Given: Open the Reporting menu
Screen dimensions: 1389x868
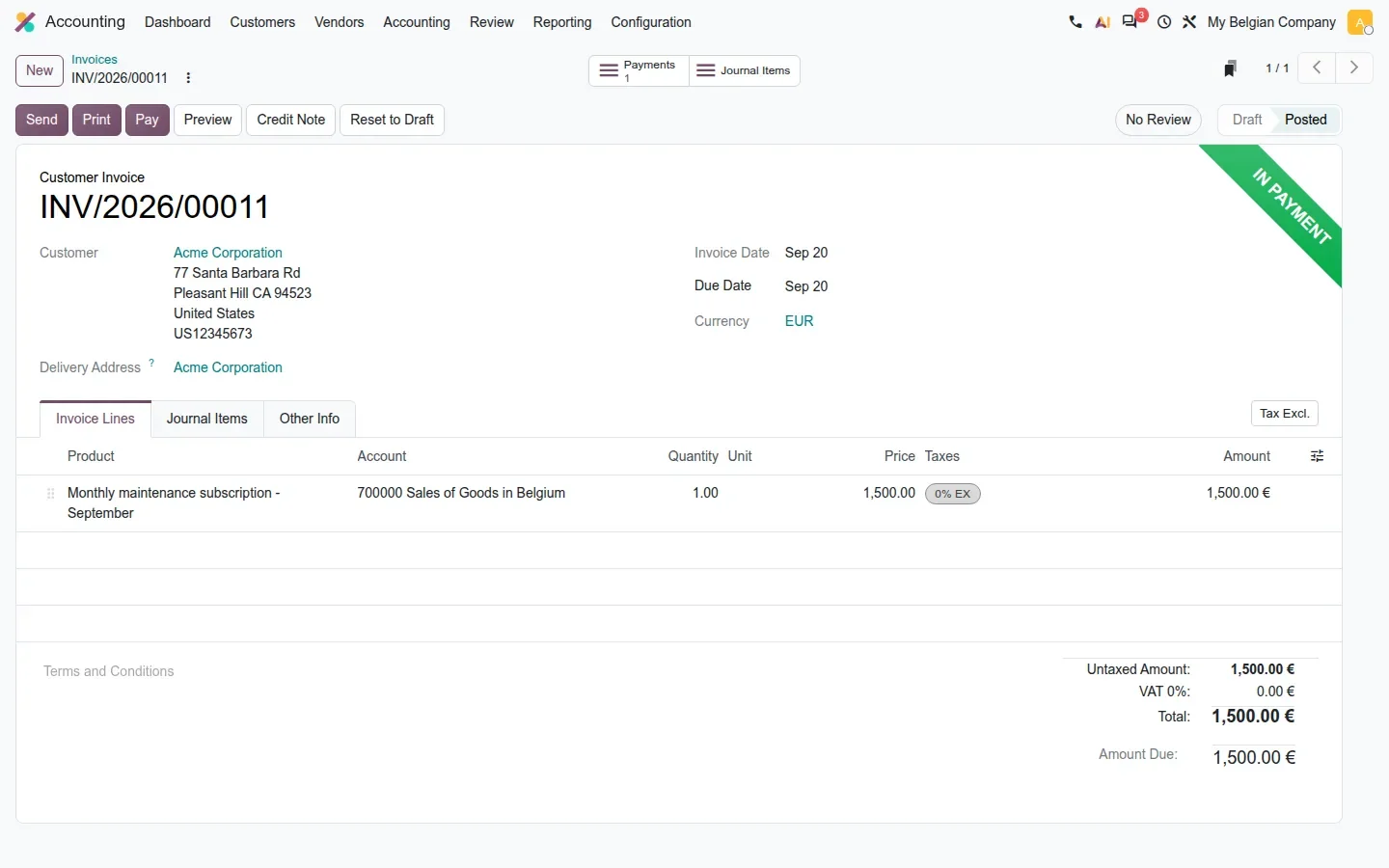Looking at the screenshot, I should [562, 22].
